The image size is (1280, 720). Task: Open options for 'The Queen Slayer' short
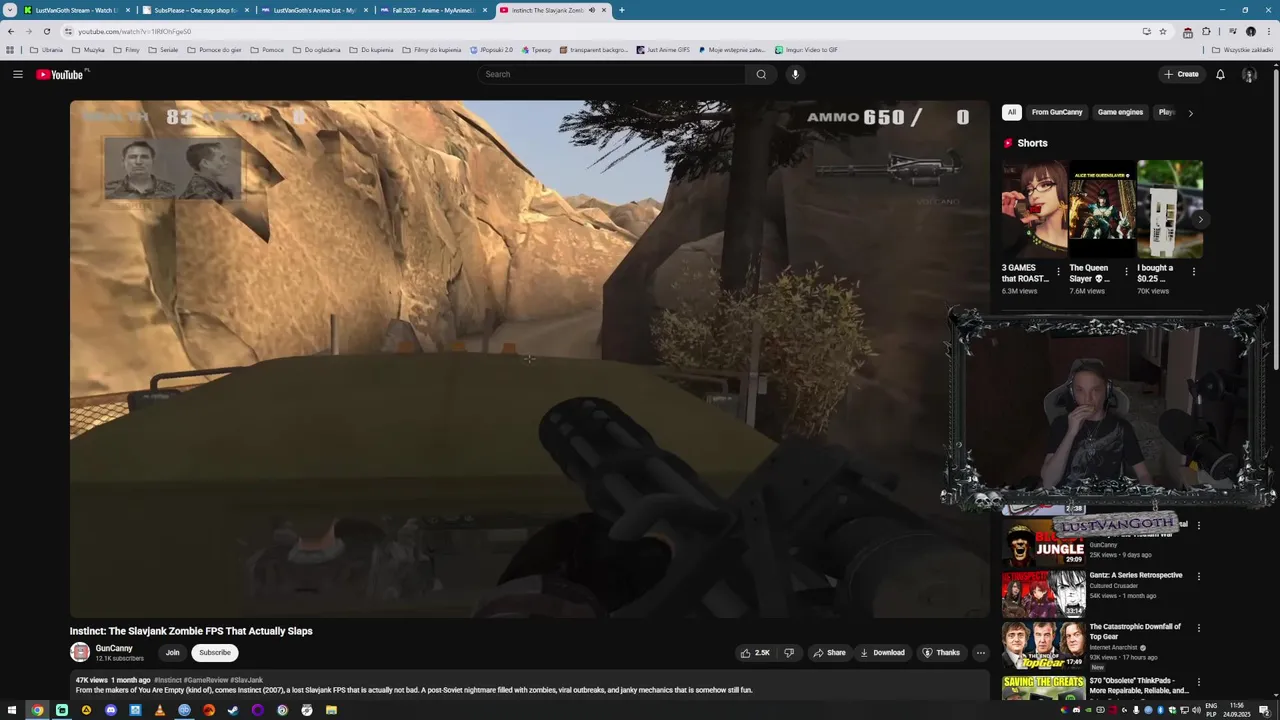coord(1126,271)
